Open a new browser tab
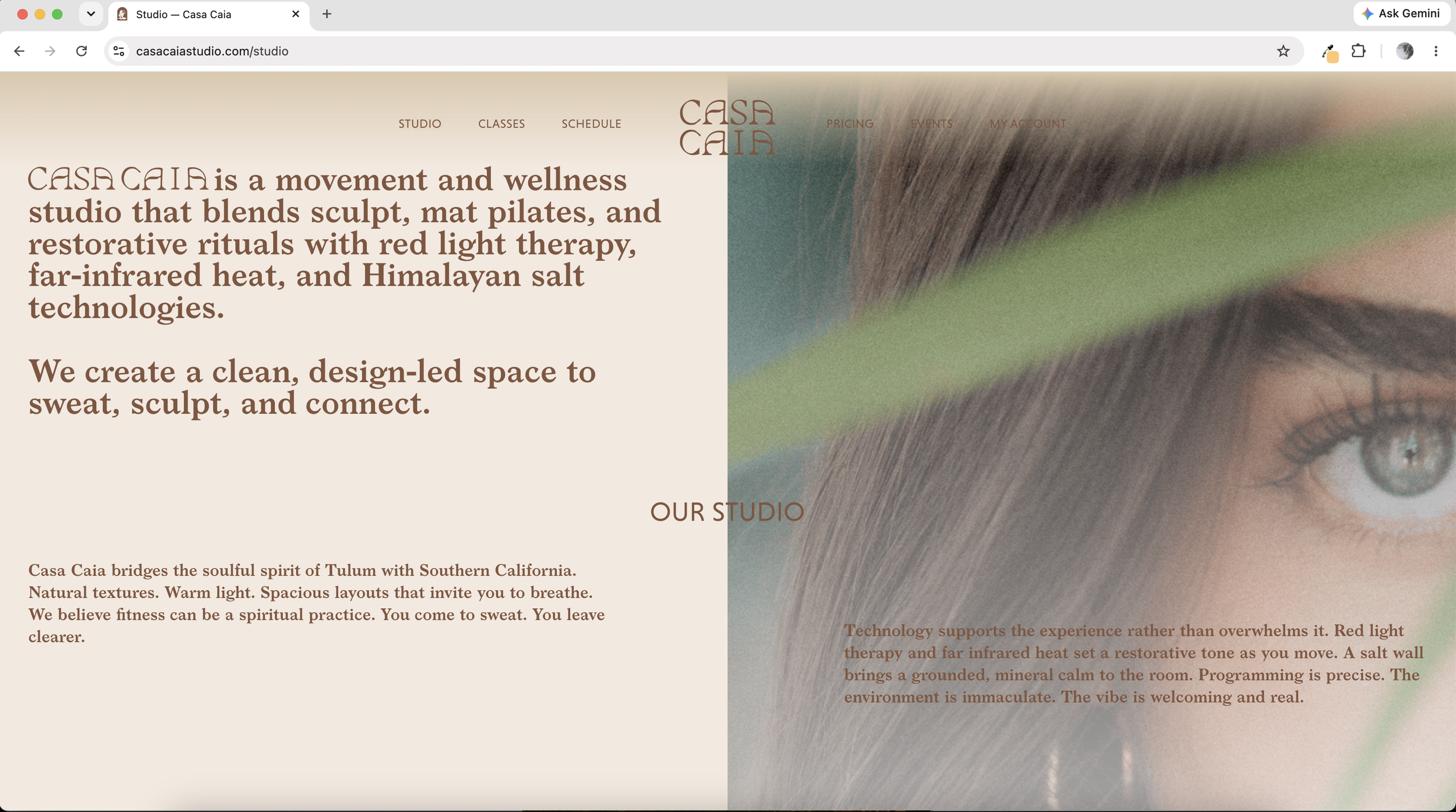 tap(327, 14)
